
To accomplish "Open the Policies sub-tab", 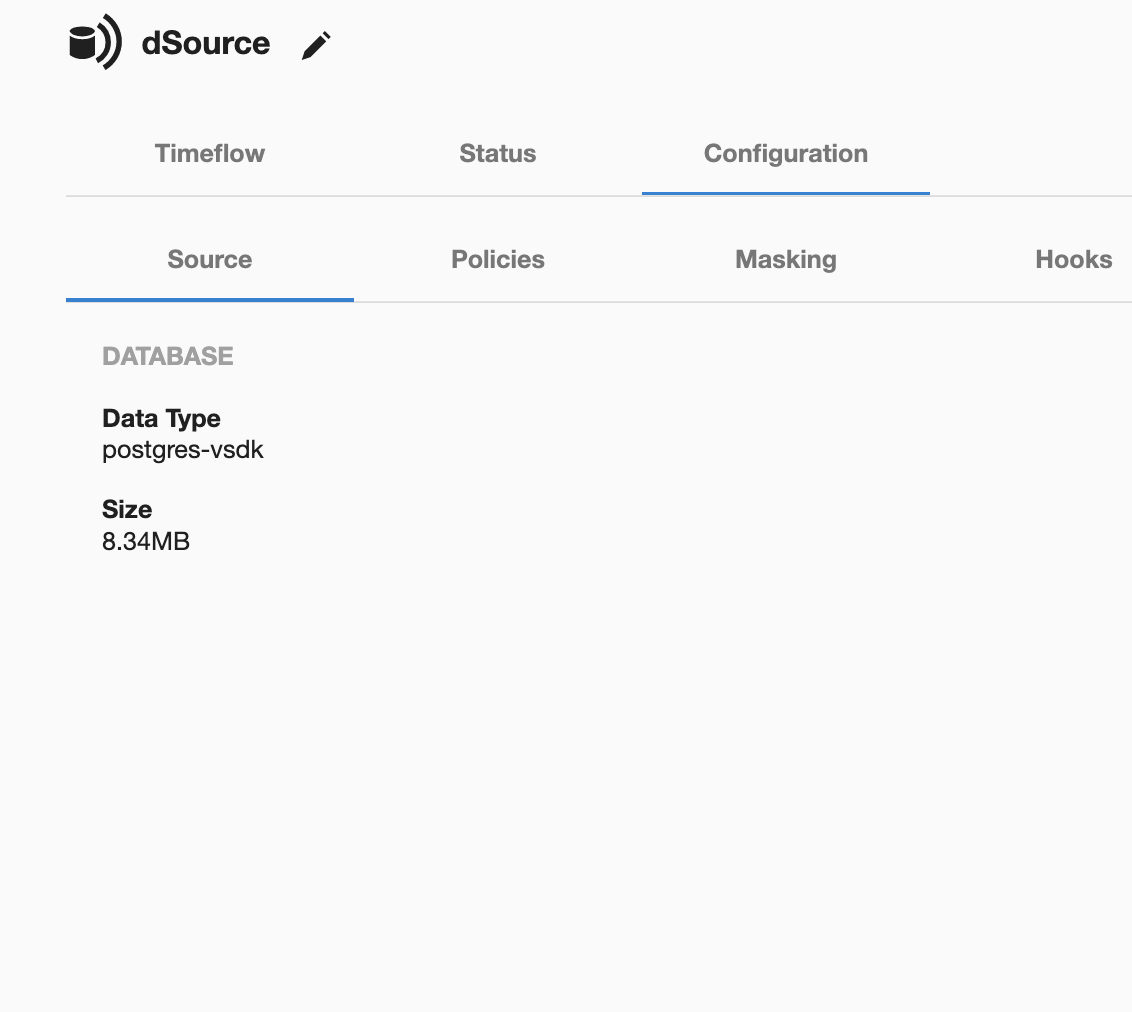I will point(497,260).
